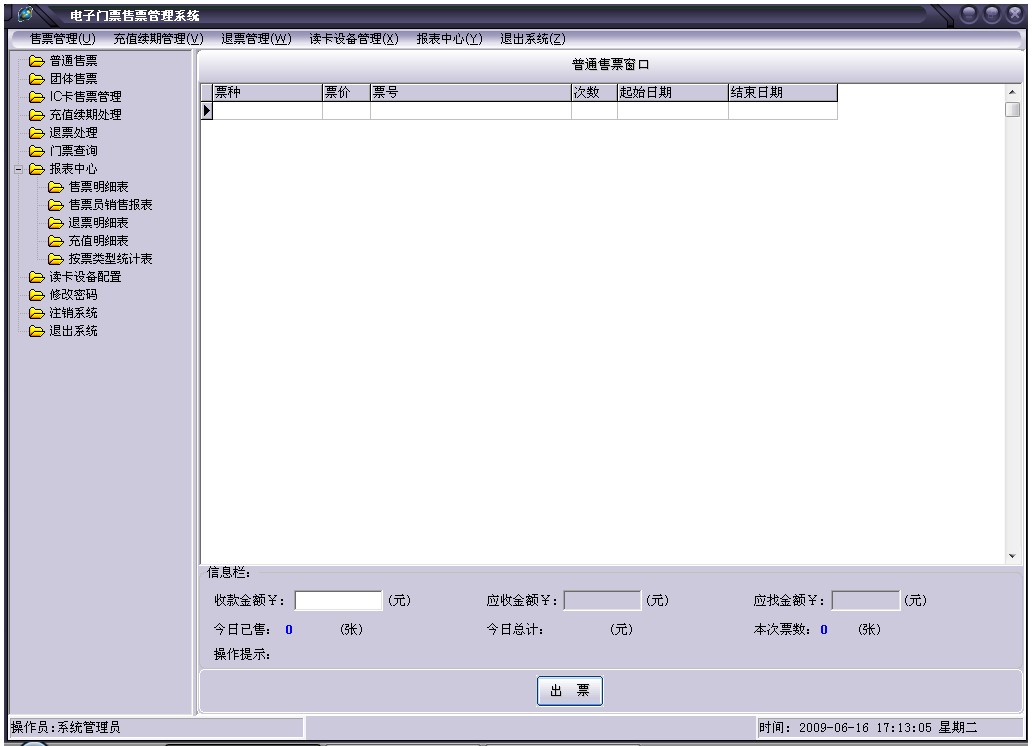Click the 普通售票 folder icon
Viewport: 1032px width, 746px height.
[37, 61]
